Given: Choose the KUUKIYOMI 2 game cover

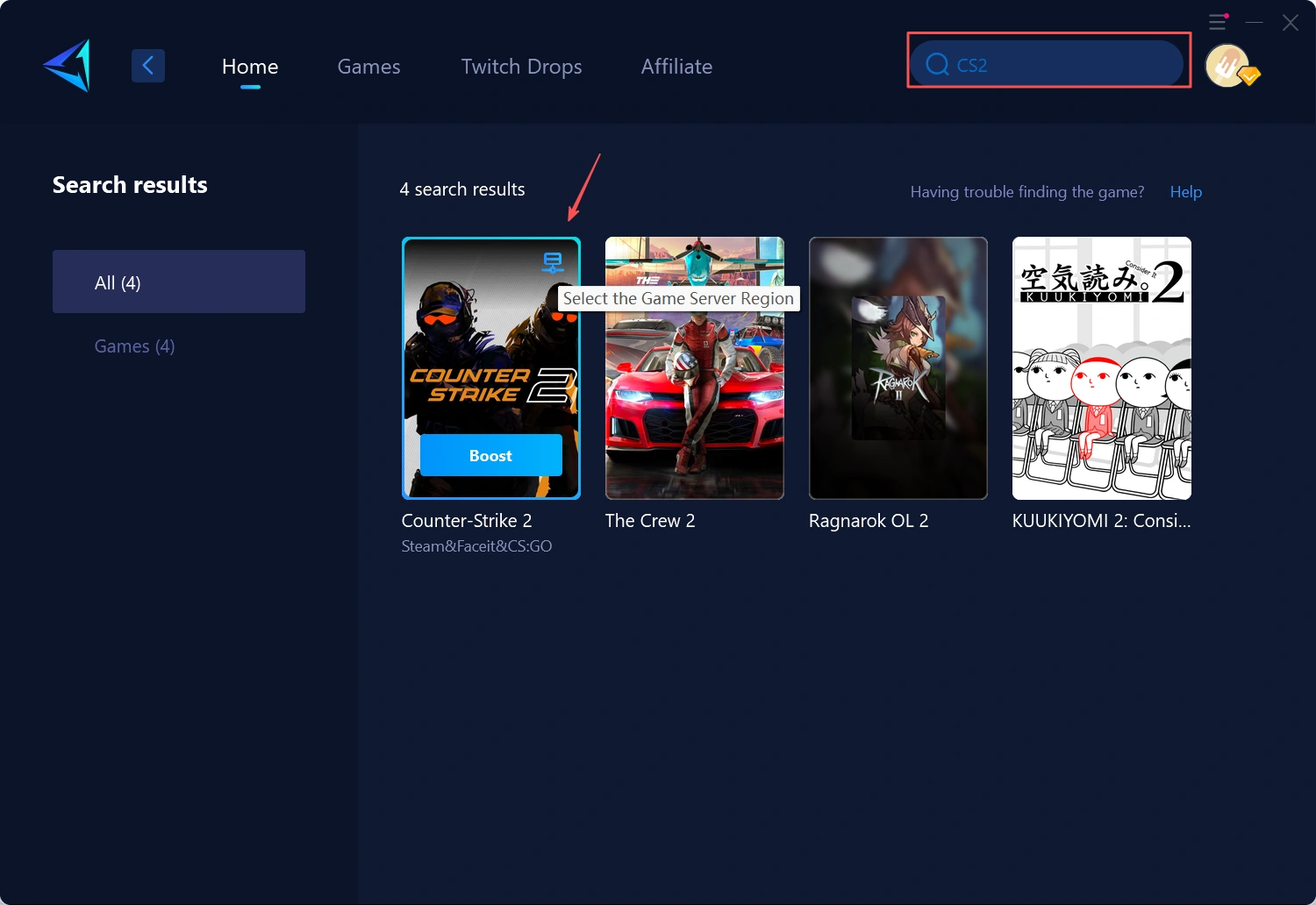Looking at the screenshot, I should tap(1101, 368).
